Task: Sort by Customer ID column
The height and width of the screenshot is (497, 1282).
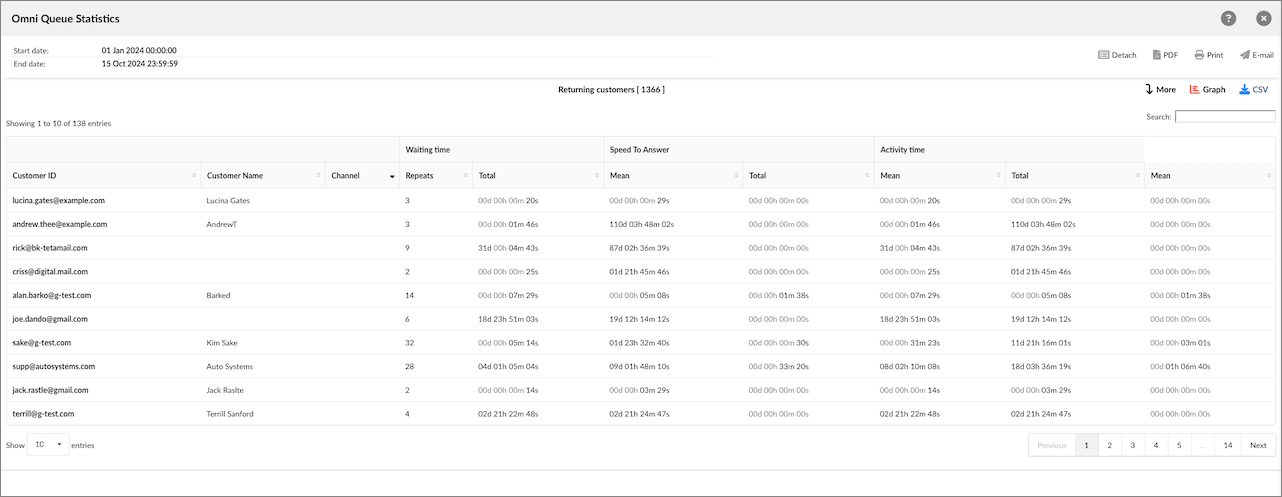Action: pyautogui.click(x=103, y=175)
